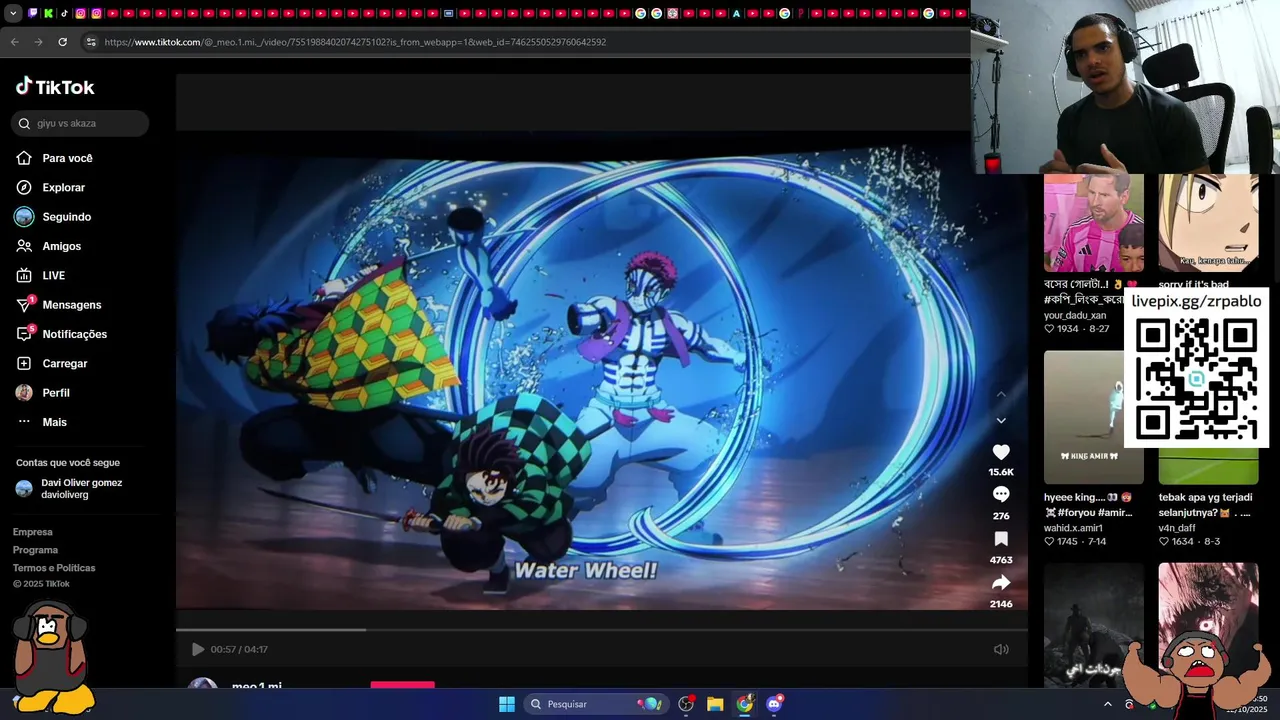Open comments via speech bubble icon
The height and width of the screenshot is (720, 1280).
pyautogui.click(x=1001, y=494)
